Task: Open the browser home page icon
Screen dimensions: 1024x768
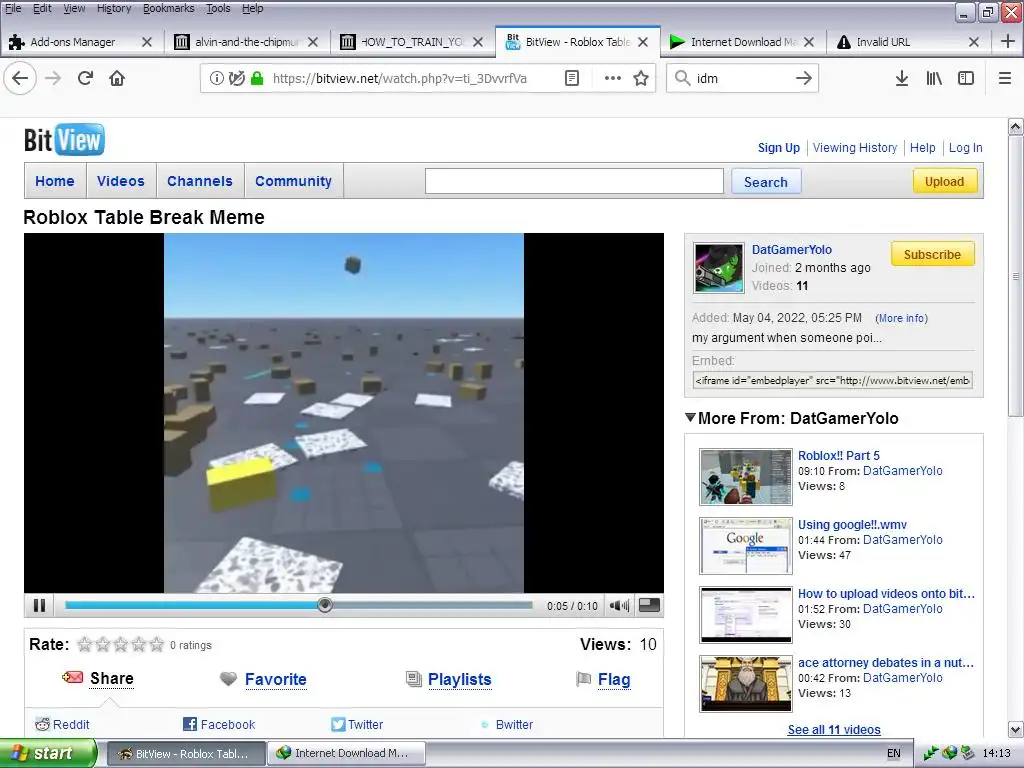Action: 117,78
